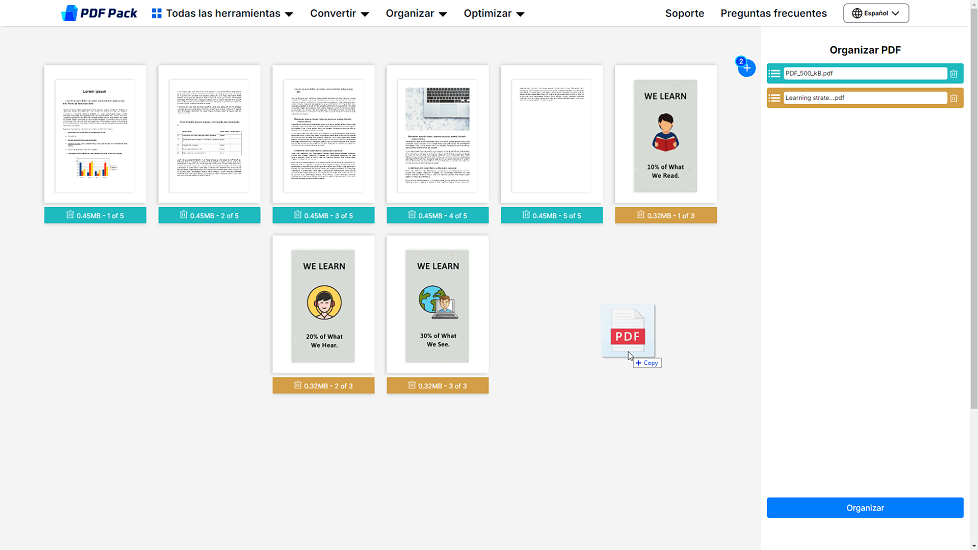This screenshot has height=550, width=978.
Task: Open the Todas las herramientas dropdown
Action: (x=222, y=14)
